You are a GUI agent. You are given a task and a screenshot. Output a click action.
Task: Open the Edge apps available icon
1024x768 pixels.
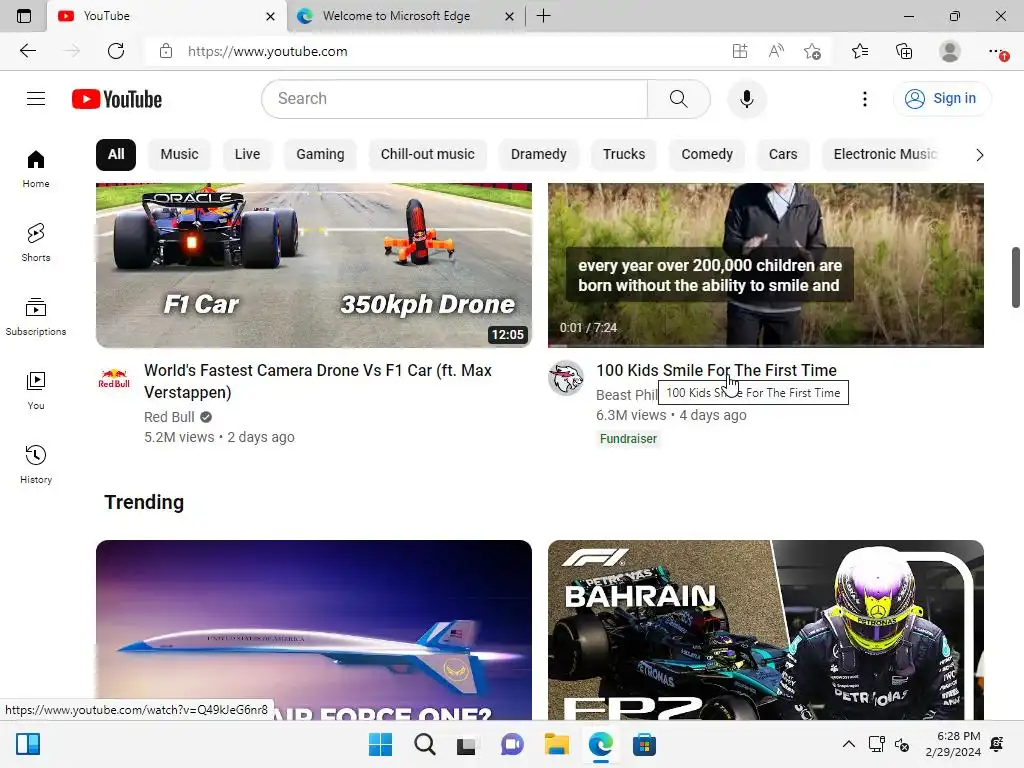click(x=739, y=51)
